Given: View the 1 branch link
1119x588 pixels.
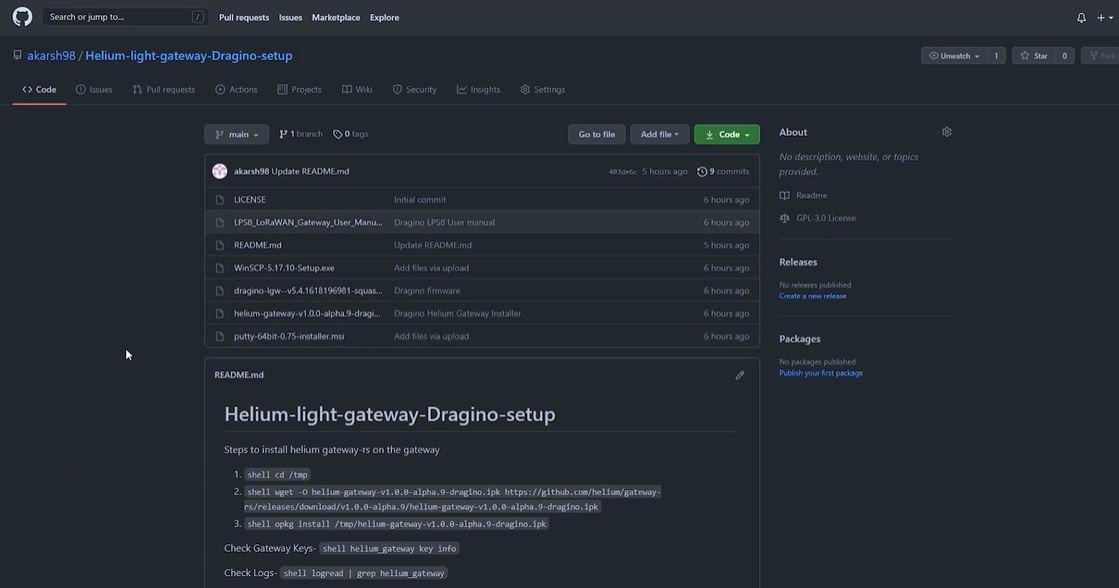Looking at the screenshot, I should click(300, 134).
